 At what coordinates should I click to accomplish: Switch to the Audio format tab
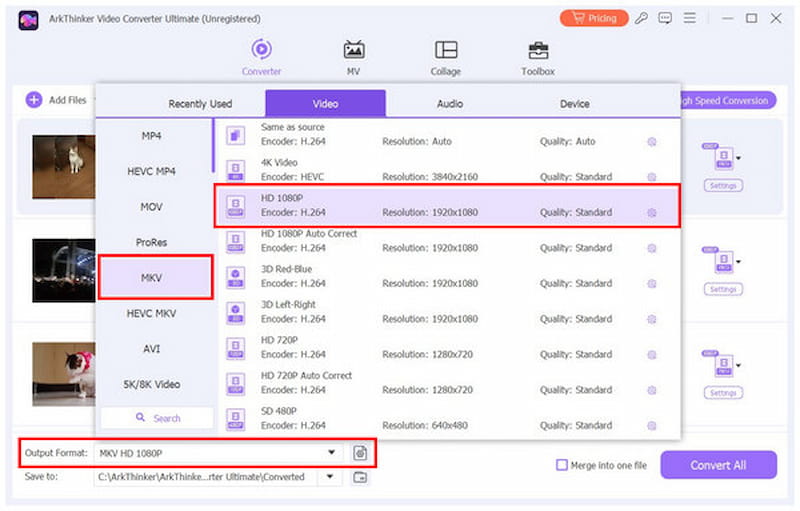[x=449, y=104]
